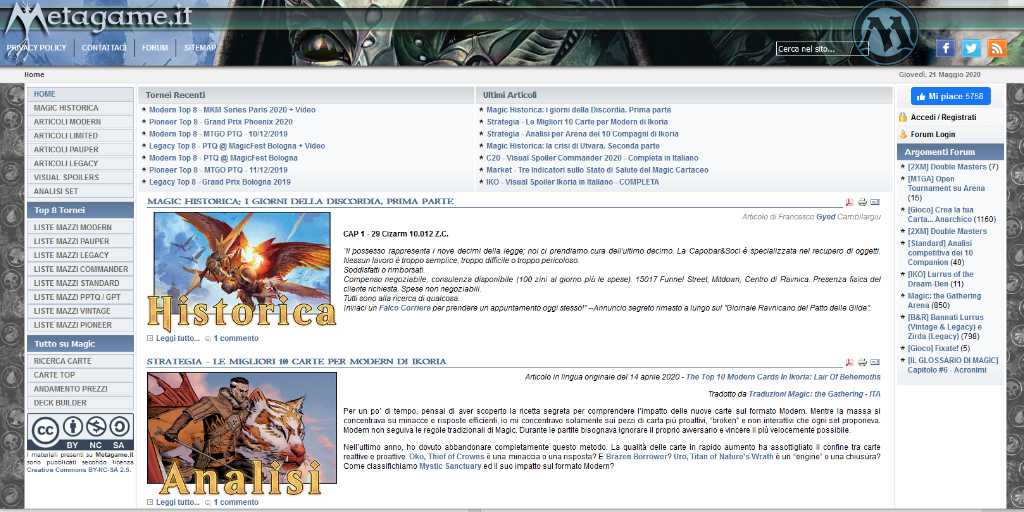The height and width of the screenshot is (512, 1024).
Task: Click the Mi piace Facebook like button
Action: tap(951, 96)
